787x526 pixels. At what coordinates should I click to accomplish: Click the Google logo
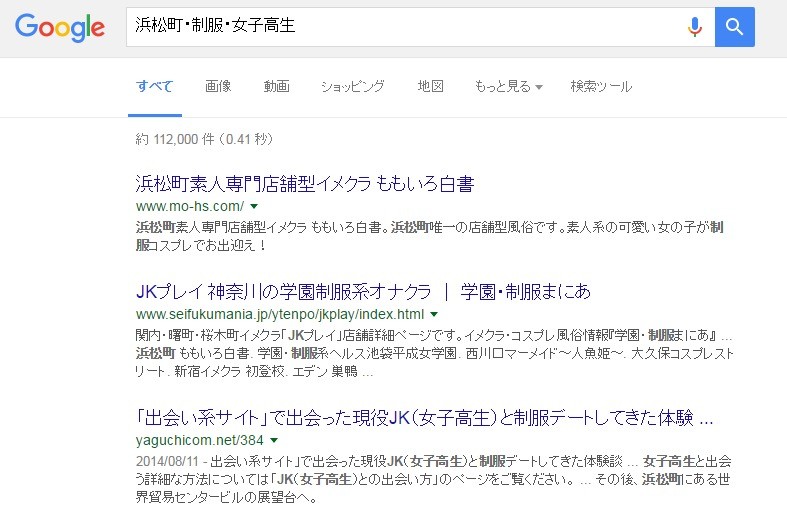[x=60, y=28]
